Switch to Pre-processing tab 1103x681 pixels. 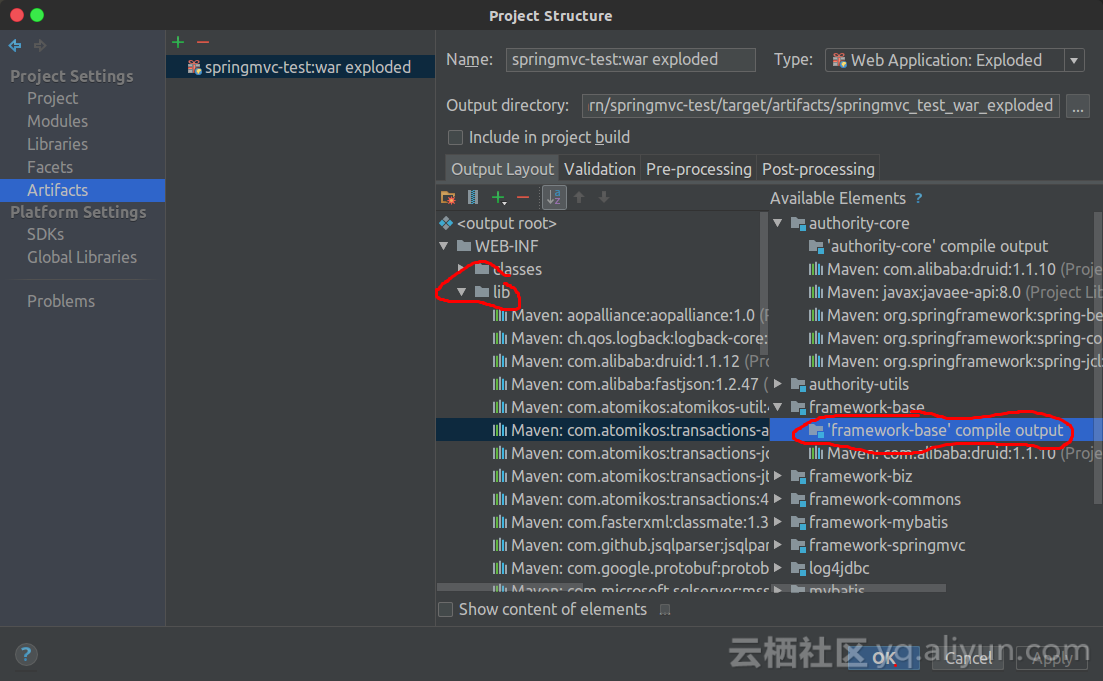(699, 169)
